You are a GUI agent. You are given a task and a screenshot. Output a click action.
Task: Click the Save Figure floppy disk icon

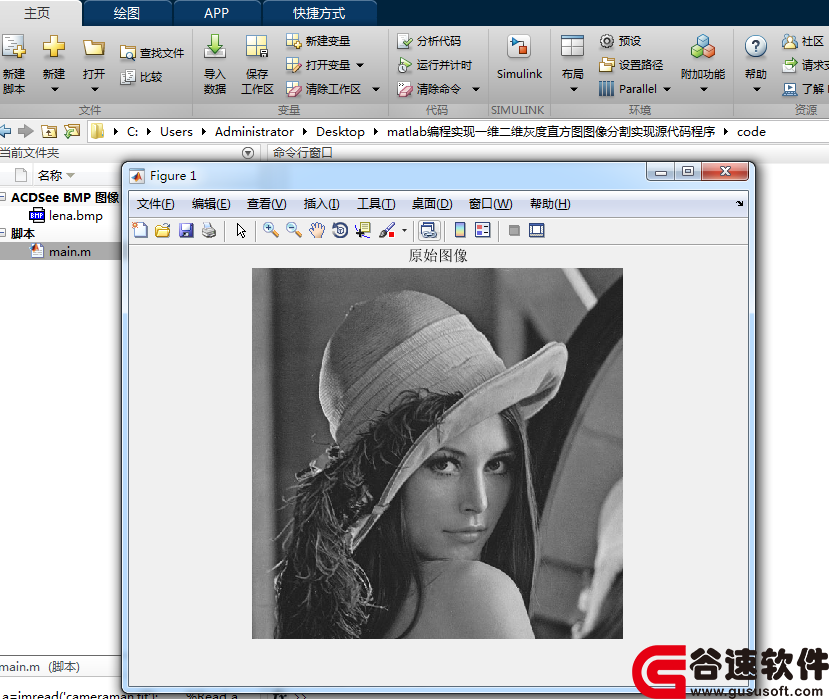(186, 230)
